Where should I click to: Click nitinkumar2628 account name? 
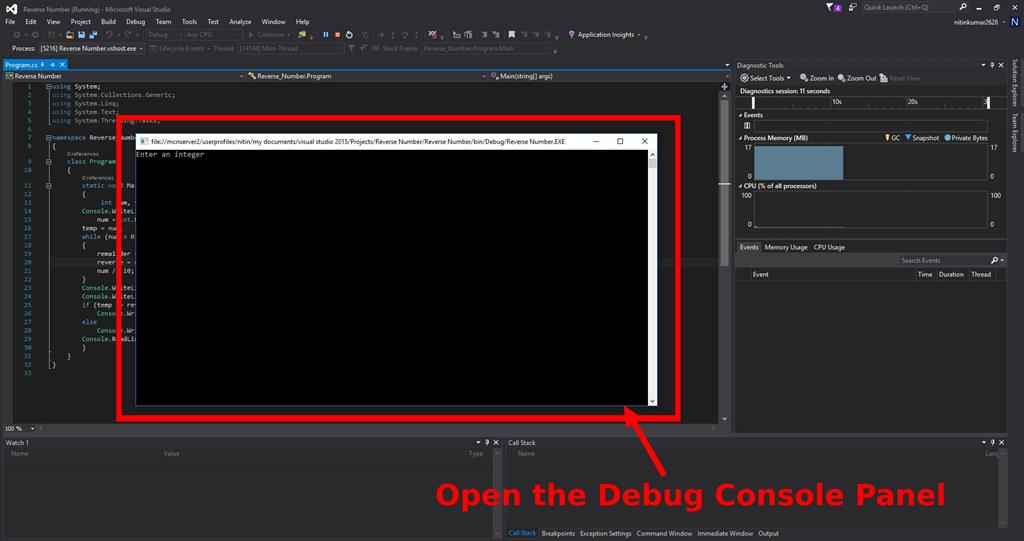click(976, 22)
